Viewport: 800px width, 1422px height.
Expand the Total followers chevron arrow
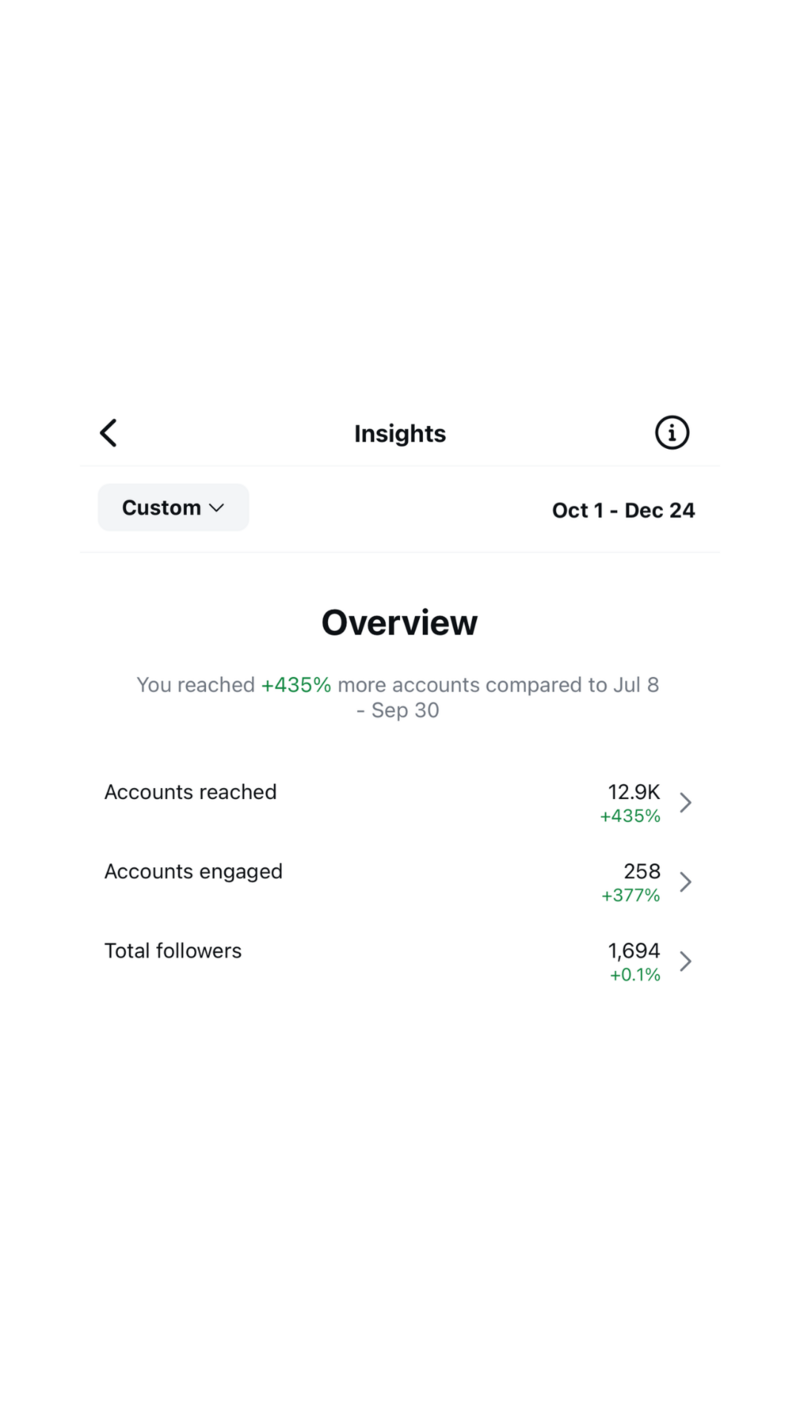coord(686,961)
